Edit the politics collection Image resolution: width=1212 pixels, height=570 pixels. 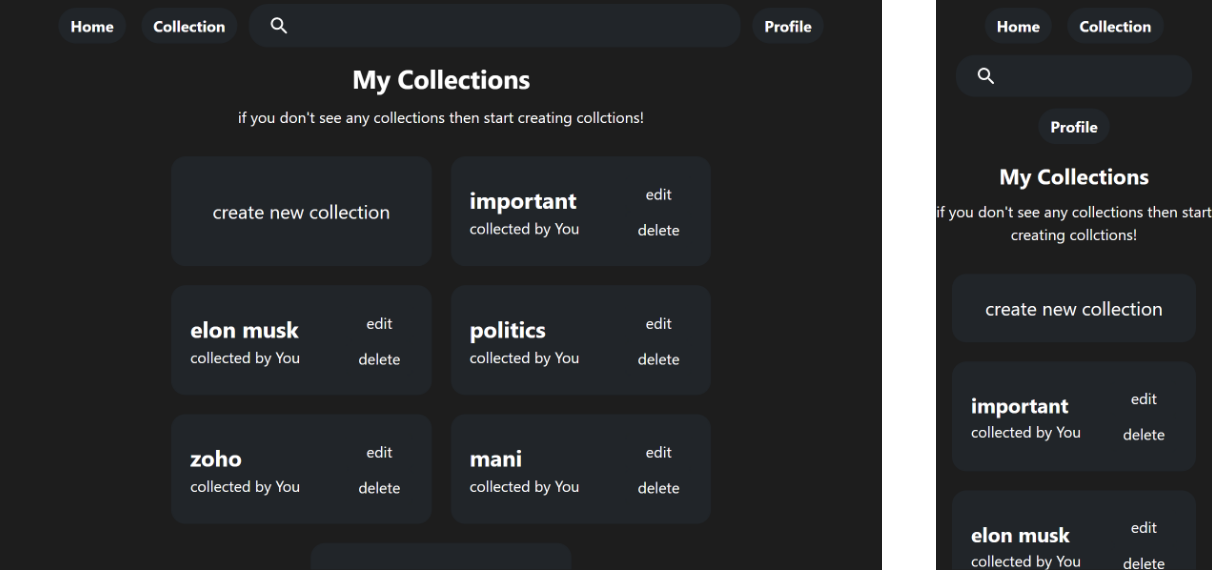658,324
